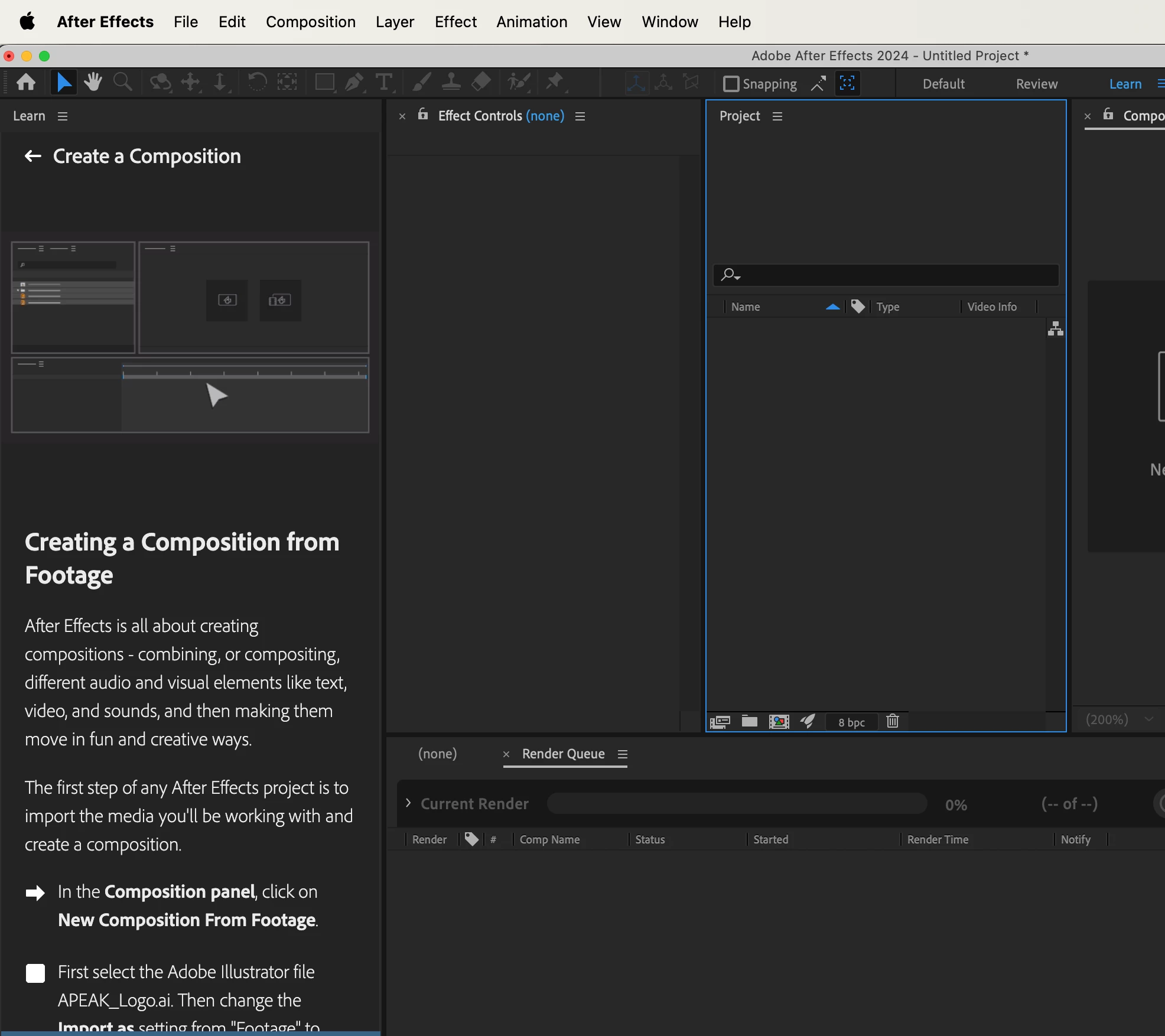Select the Hand tool
Viewport: 1165px width, 1036px height.
[x=93, y=82]
